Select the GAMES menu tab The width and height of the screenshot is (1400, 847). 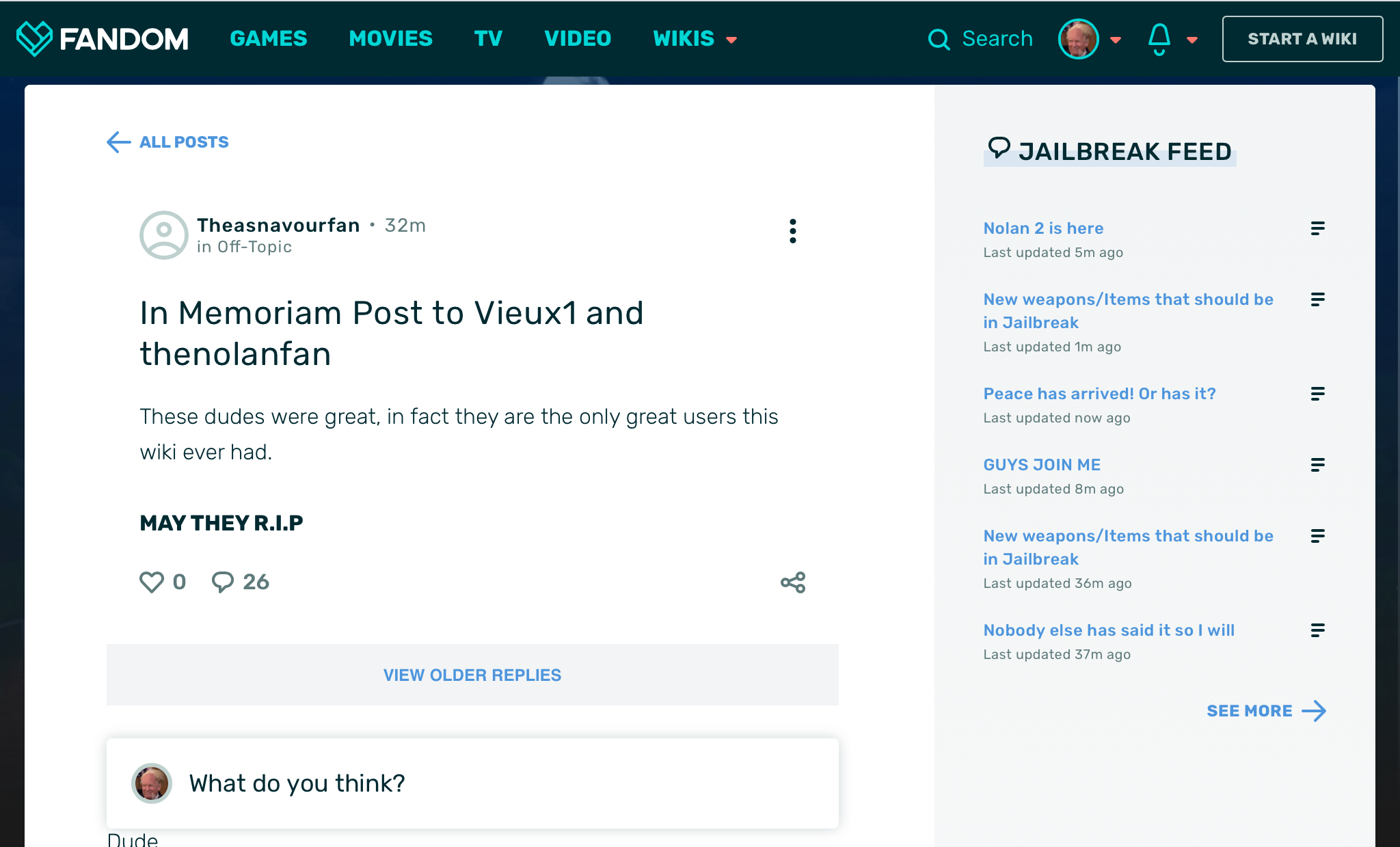[268, 39]
